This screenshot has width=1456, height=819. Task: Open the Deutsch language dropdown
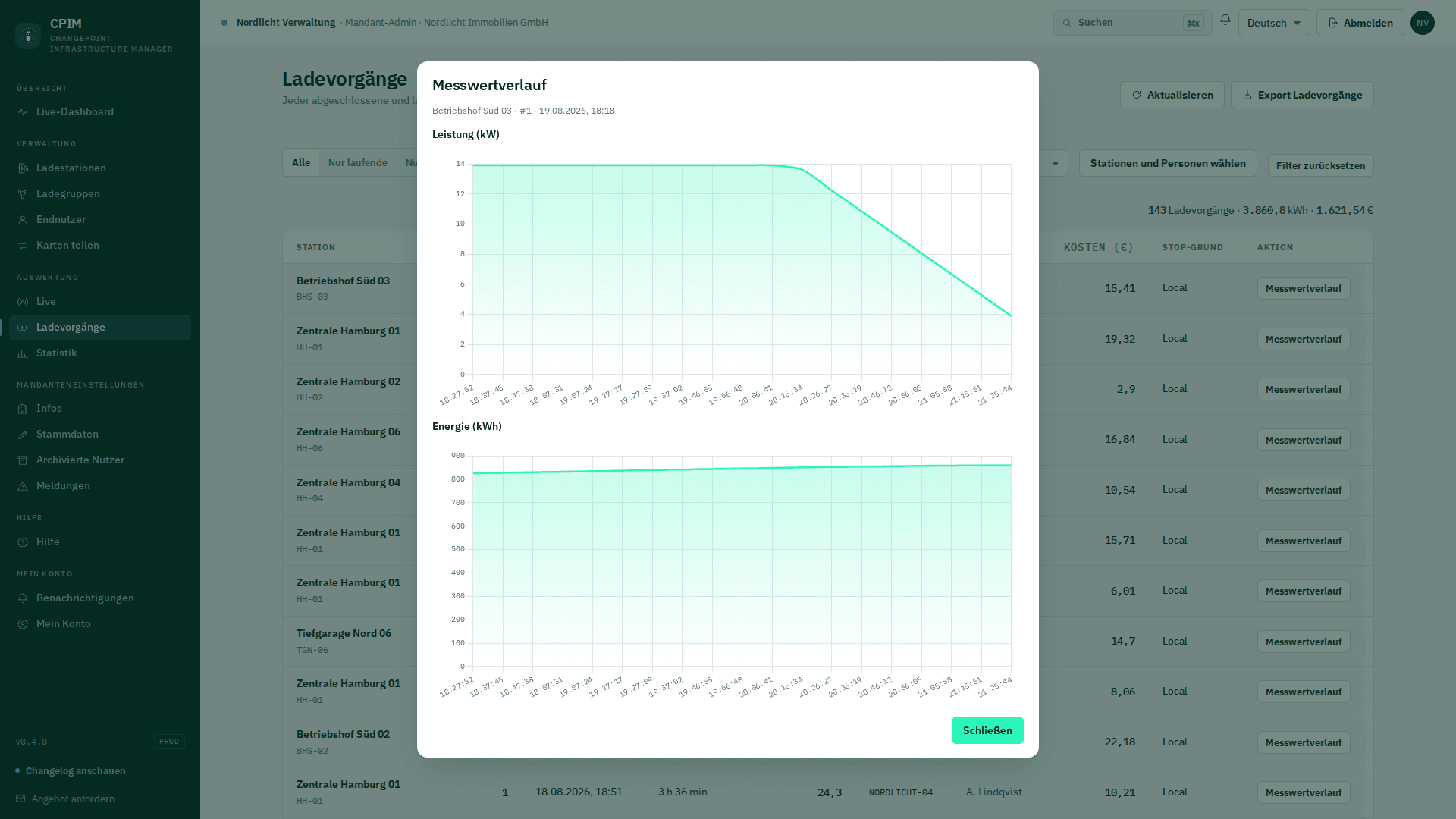[1274, 23]
